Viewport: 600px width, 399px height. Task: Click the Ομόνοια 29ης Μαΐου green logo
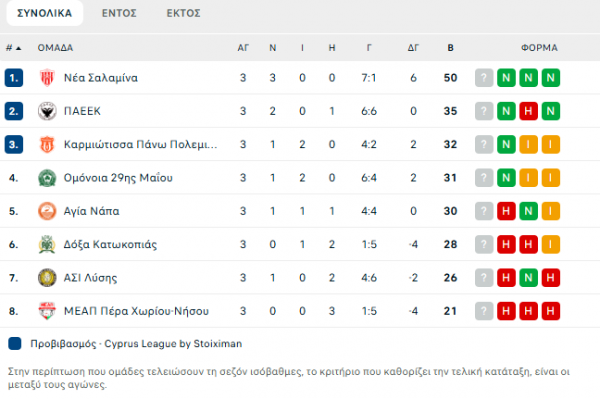47,178
